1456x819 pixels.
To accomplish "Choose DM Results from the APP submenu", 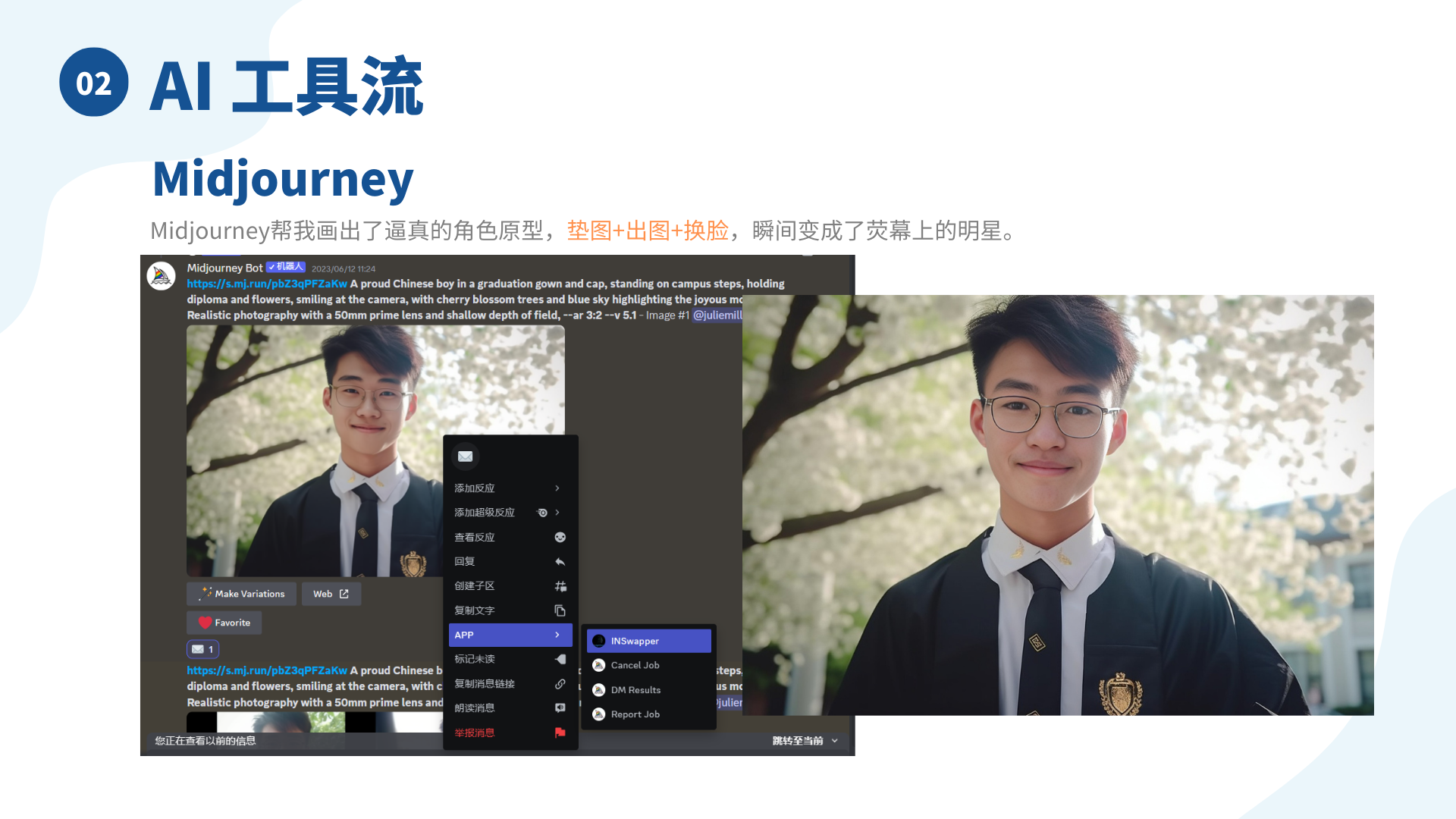I will [x=649, y=690].
